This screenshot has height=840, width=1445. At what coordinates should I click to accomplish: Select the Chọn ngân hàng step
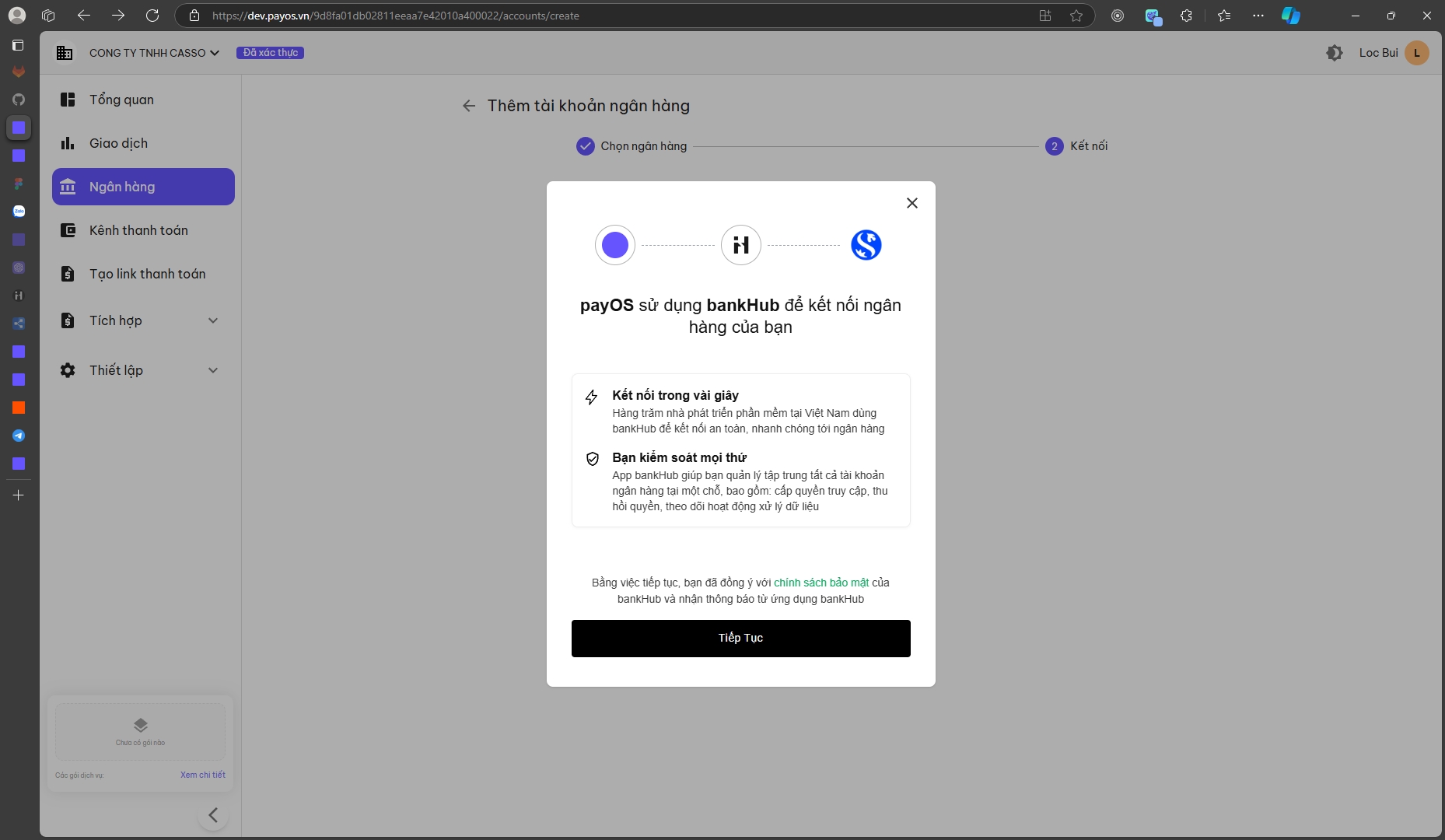[632, 146]
